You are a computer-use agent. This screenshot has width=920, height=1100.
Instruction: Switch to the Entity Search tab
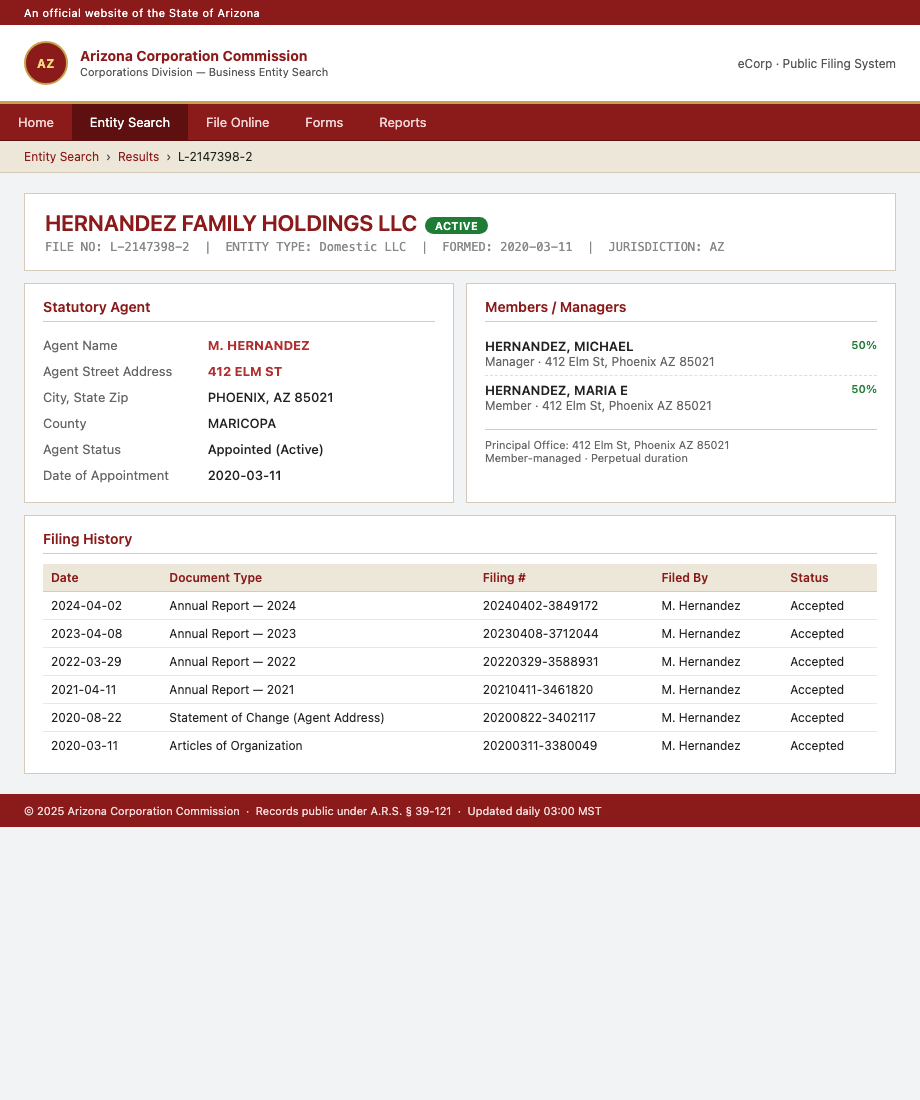130,122
